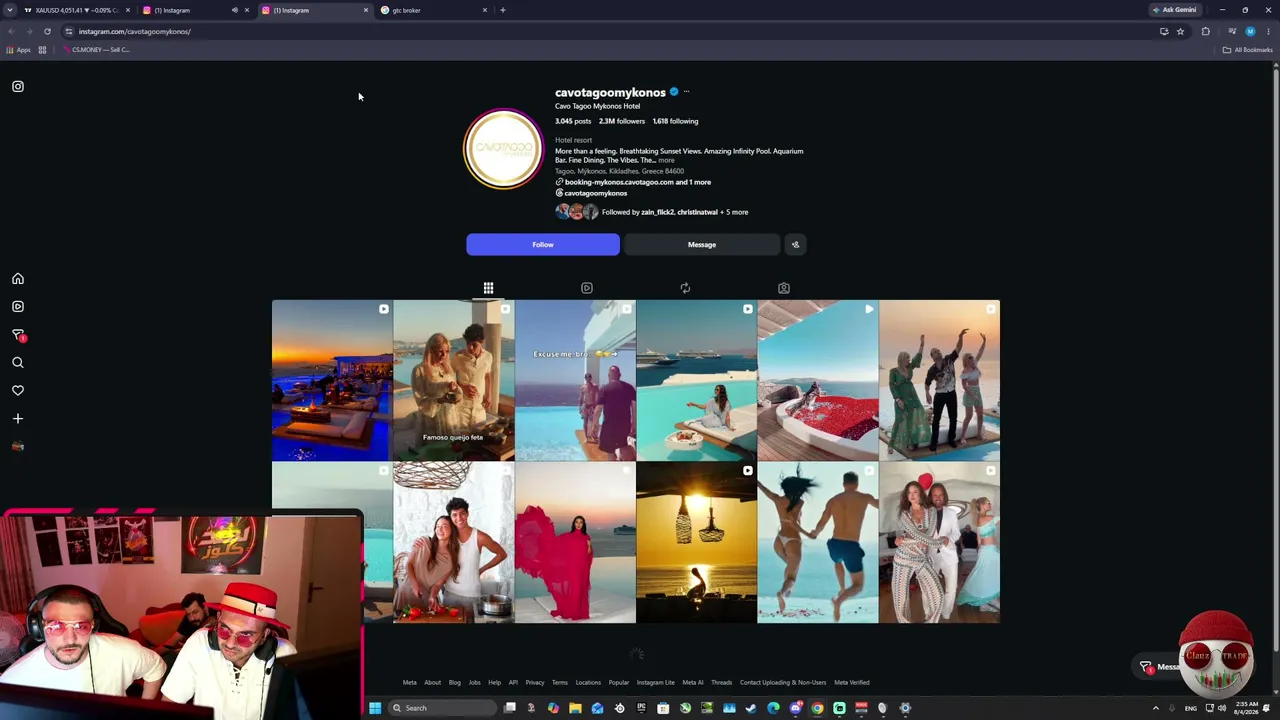Viewport: 1280px width, 720px height.
Task: Open File Explorer from the taskbar
Action: click(x=575, y=708)
